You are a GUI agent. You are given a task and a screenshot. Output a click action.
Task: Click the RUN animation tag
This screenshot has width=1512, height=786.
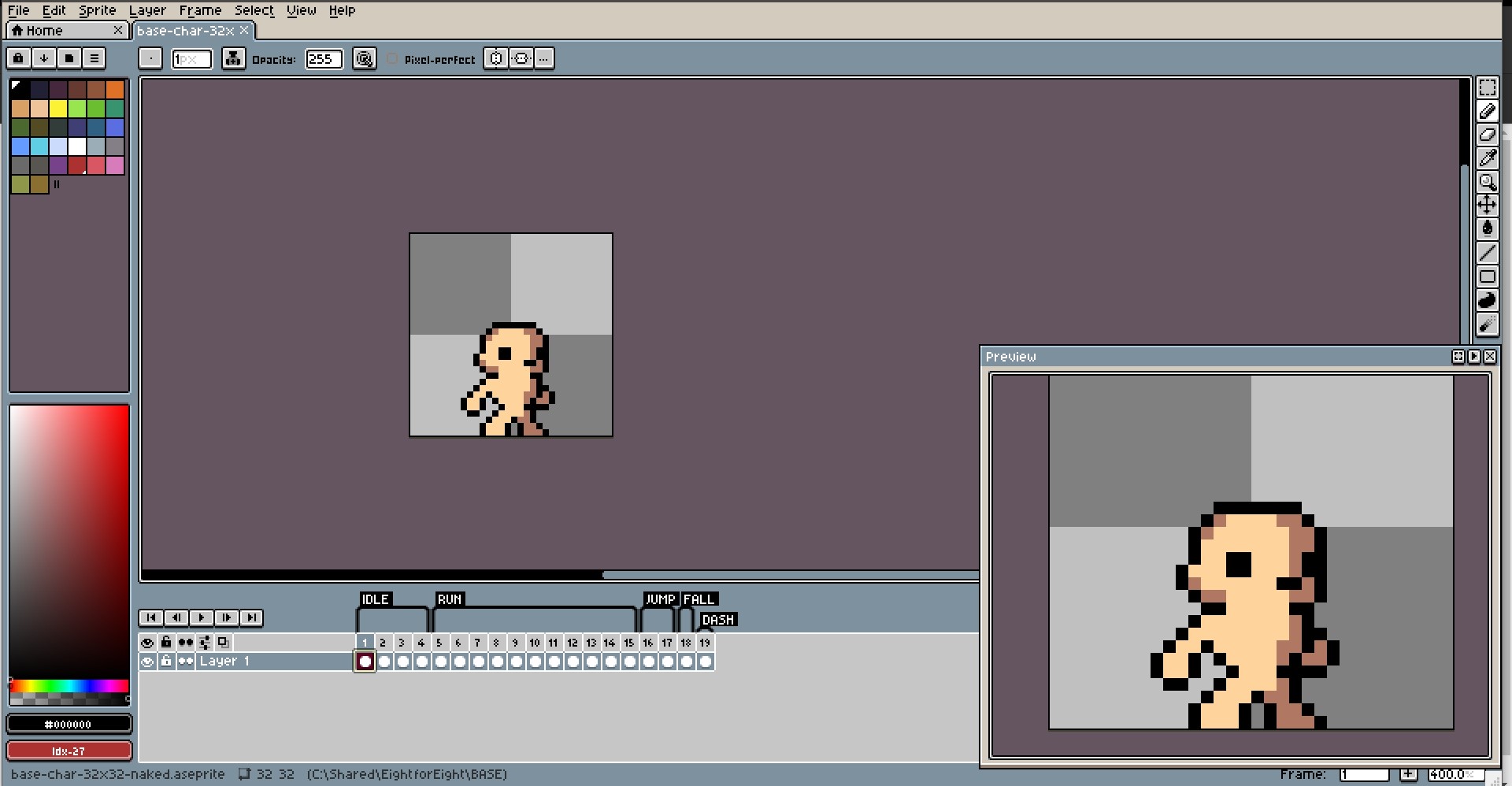(450, 599)
